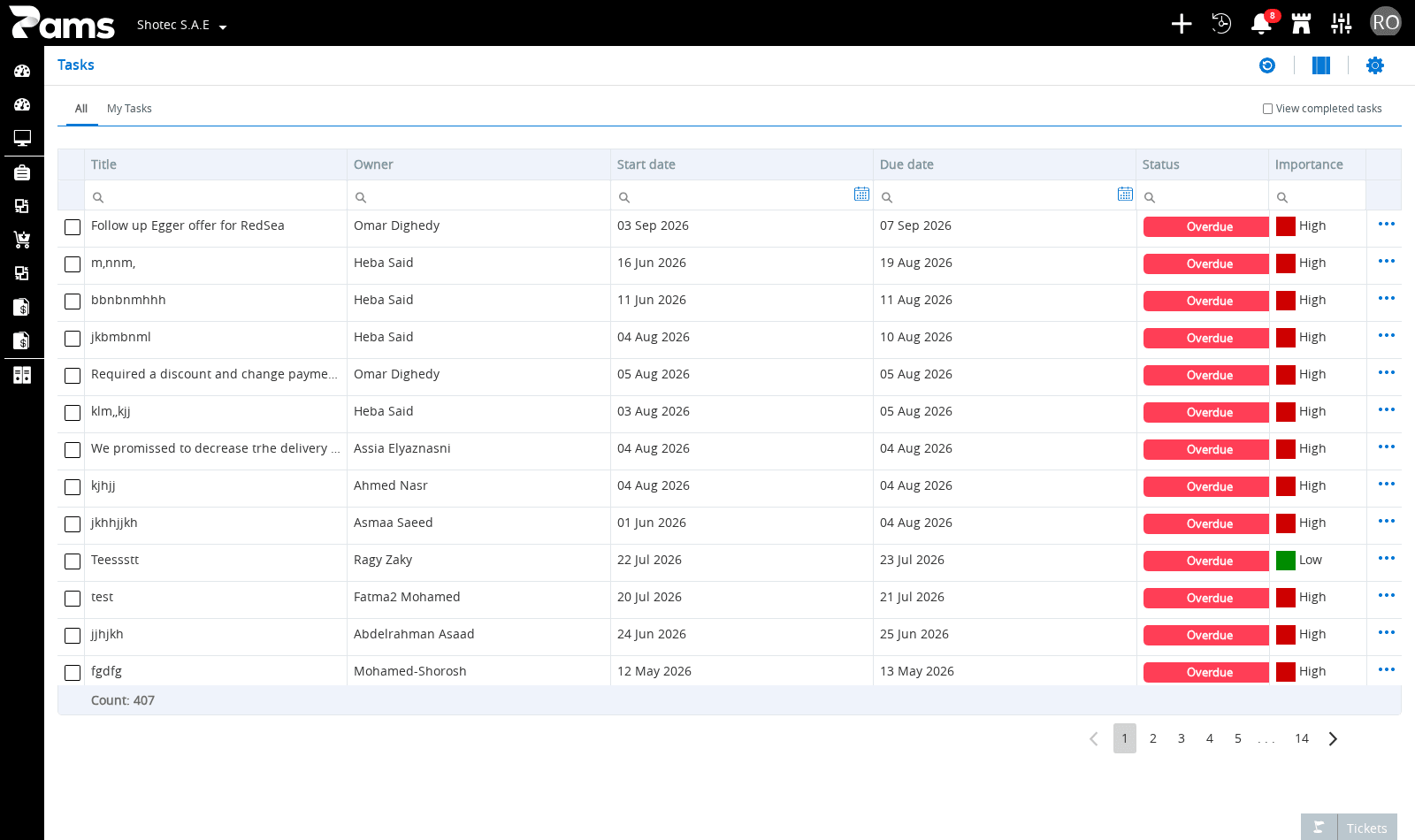Click the last sidebar panel icon
The width and height of the screenshot is (1415, 840).
tap(22, 375)
